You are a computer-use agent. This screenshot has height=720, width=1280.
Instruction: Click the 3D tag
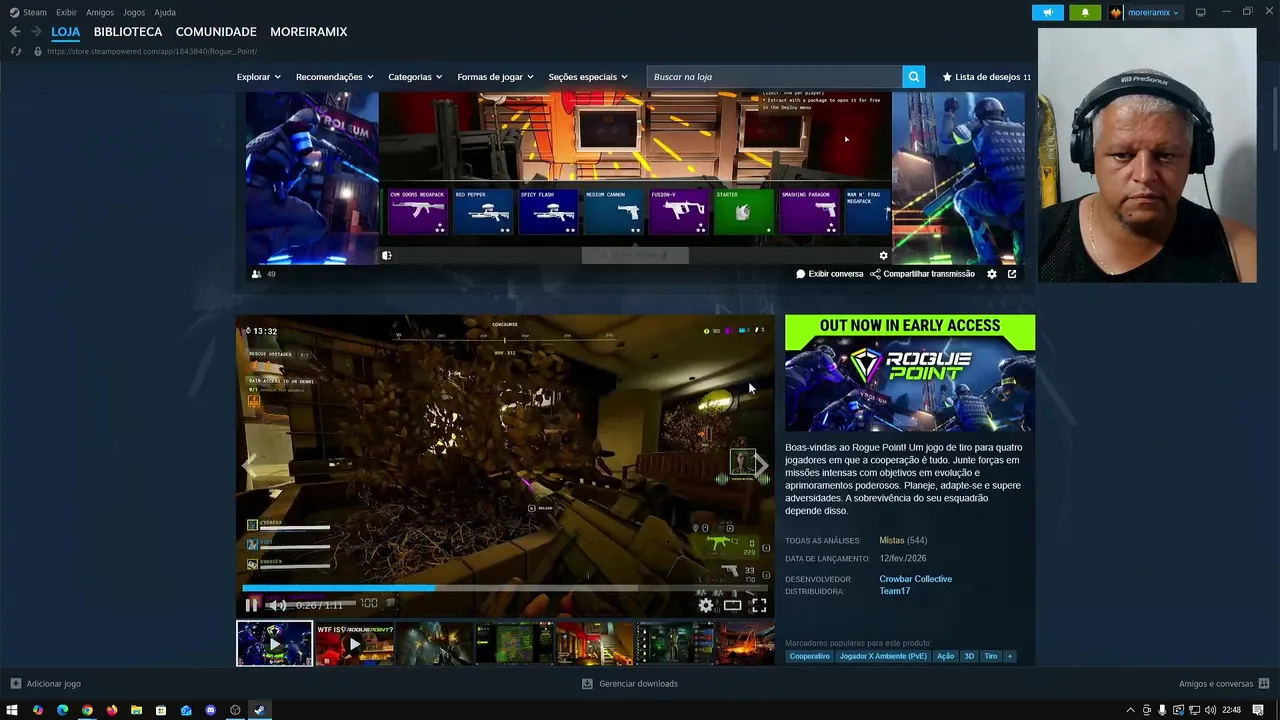tap(969, 656)
